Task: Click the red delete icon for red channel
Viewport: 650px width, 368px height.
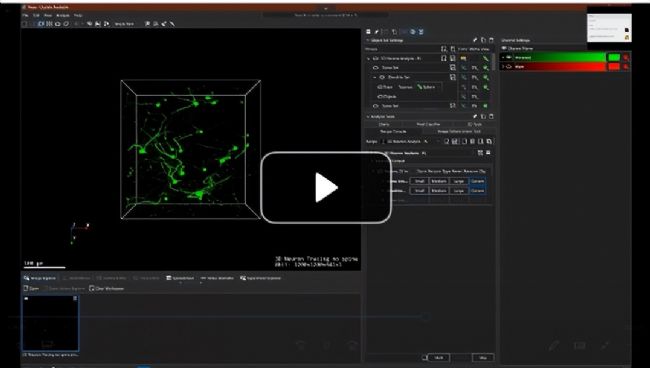Action: (x=626, y=66)
